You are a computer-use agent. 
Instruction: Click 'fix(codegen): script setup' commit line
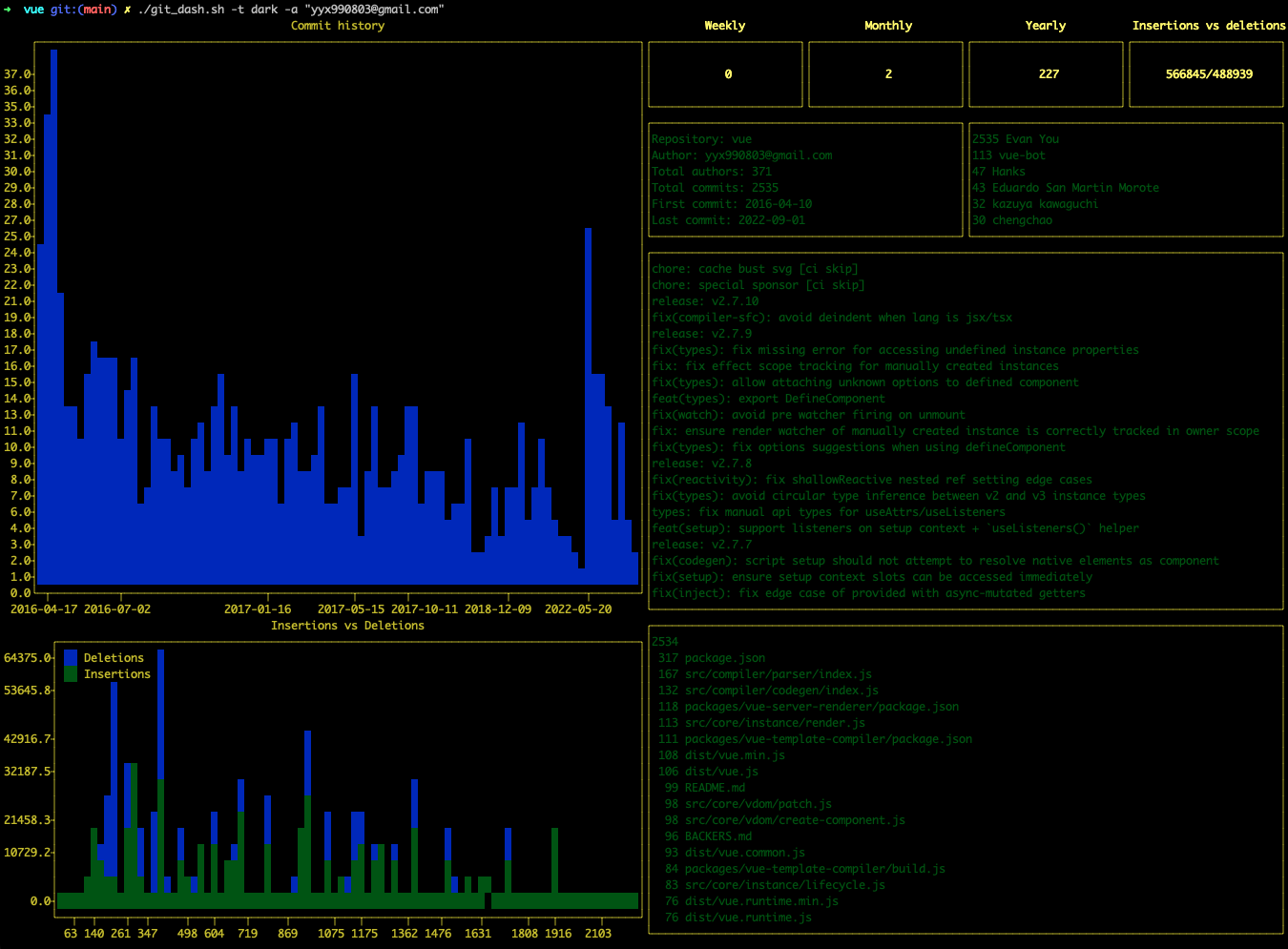click(x=935, y=561)
